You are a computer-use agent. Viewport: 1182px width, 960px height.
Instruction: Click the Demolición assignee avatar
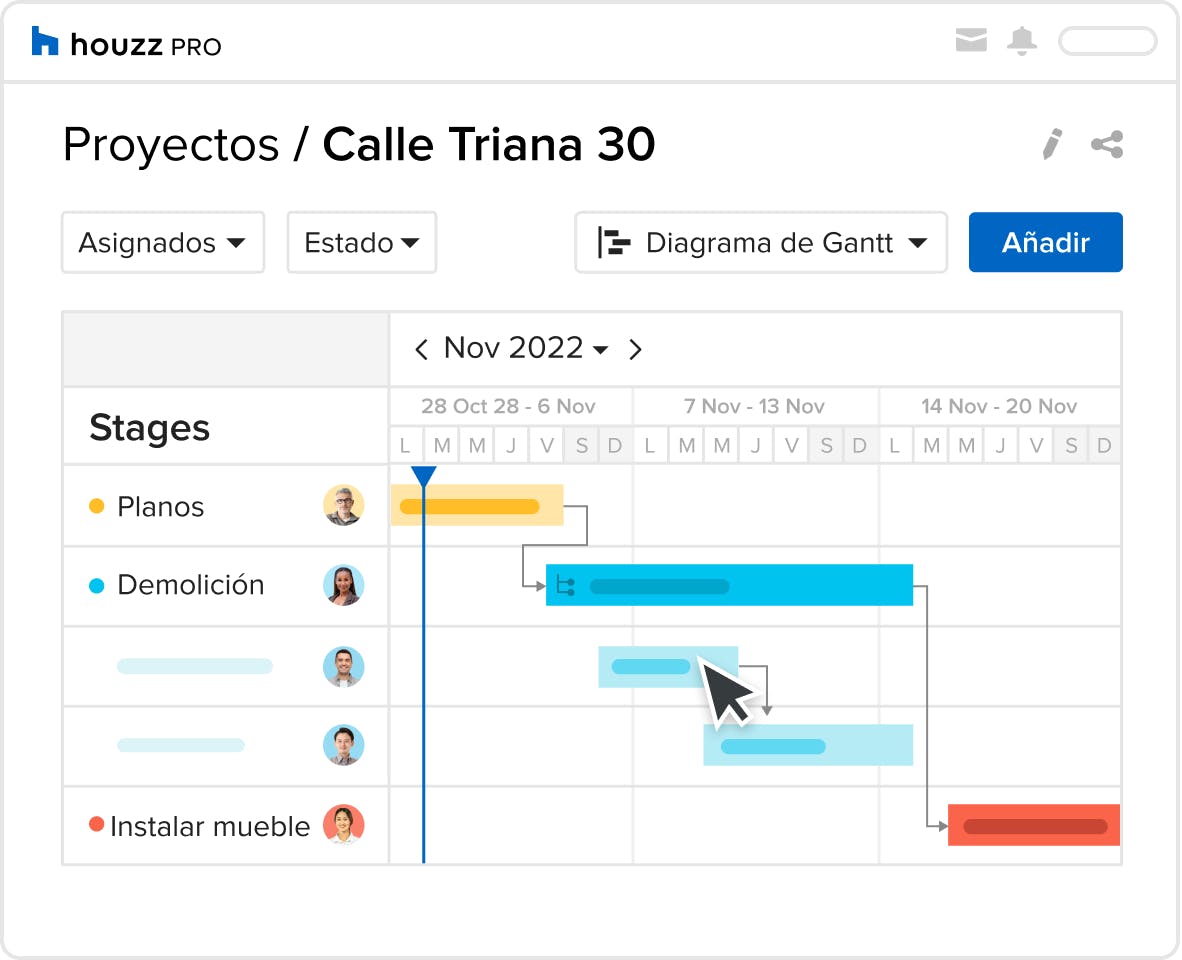click(343, 585)
